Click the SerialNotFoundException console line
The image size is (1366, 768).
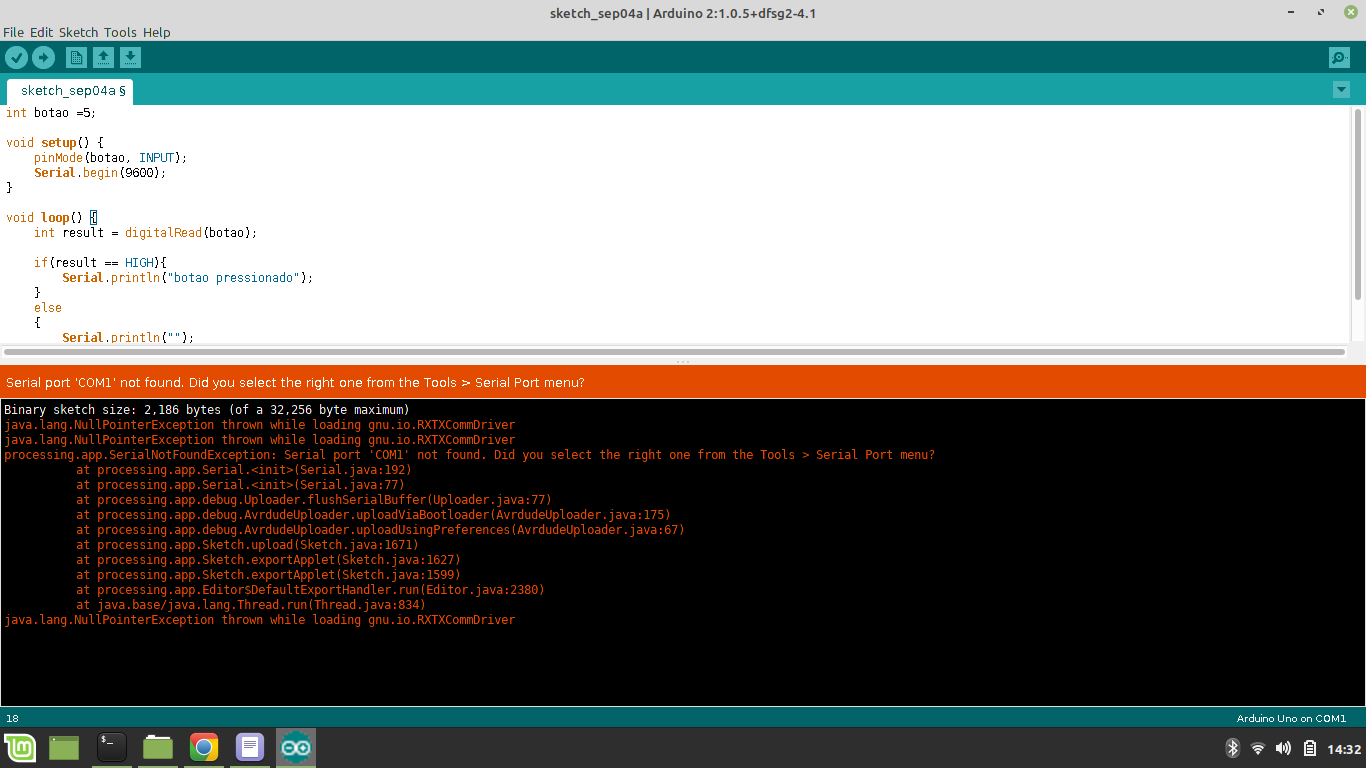[x=470, y=455]
